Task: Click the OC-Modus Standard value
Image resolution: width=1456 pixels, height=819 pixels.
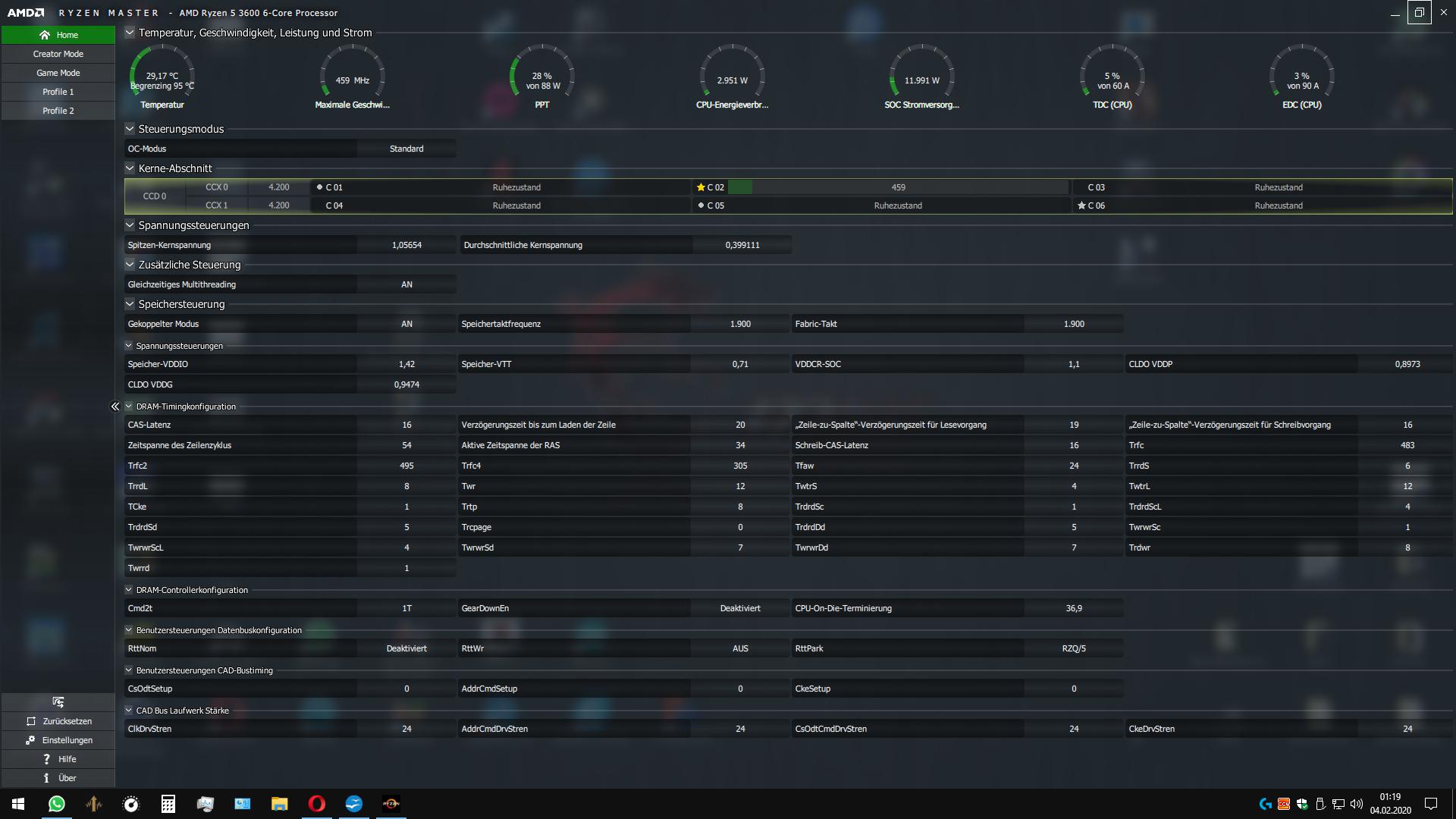Action: [x=406, y=149]
